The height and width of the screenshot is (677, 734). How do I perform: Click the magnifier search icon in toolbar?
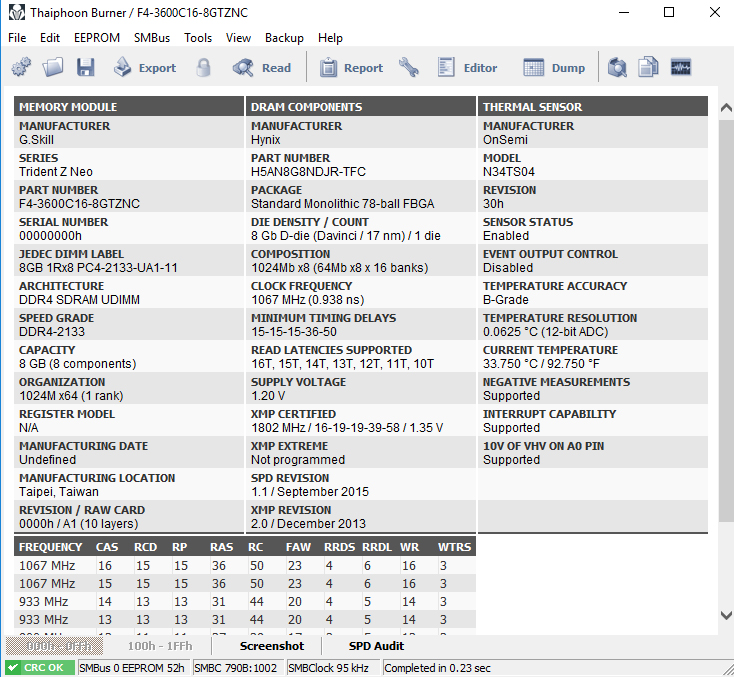click(x=617, y=67)
